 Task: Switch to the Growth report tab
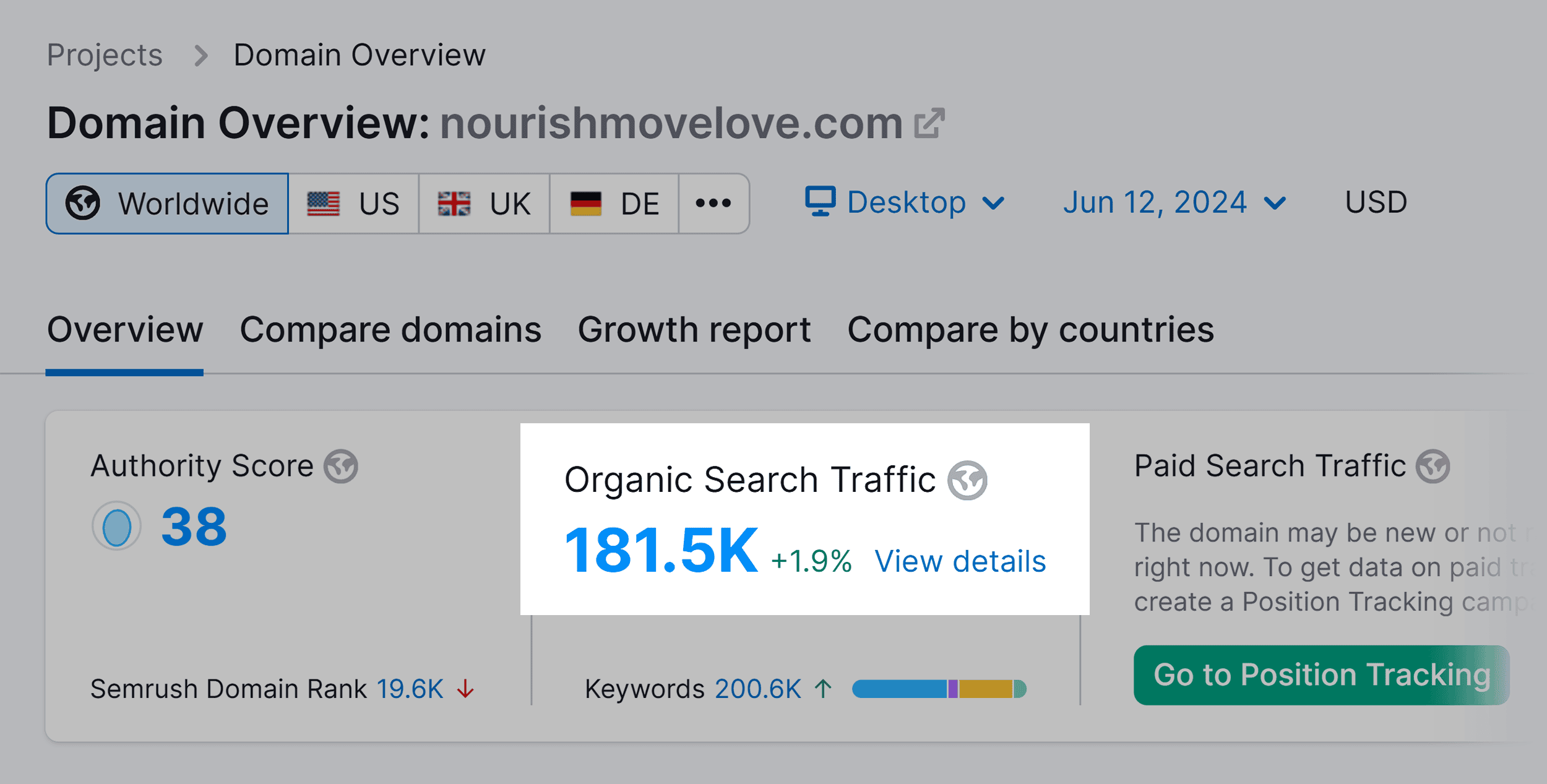point(694,329)
